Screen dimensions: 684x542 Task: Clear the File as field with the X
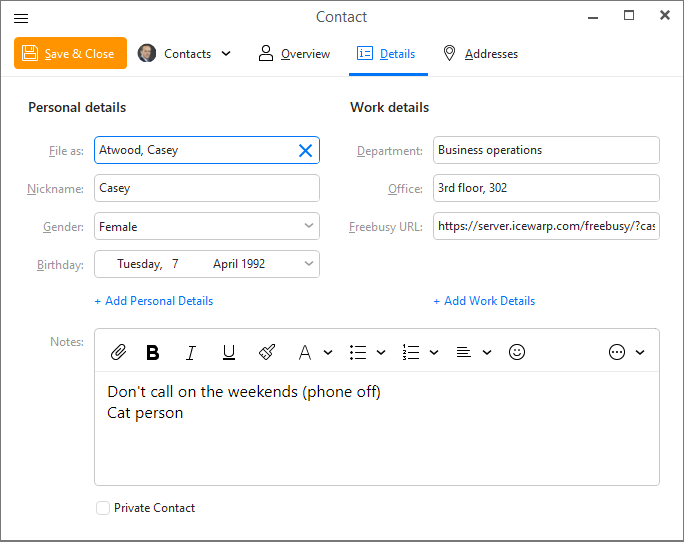305,151
